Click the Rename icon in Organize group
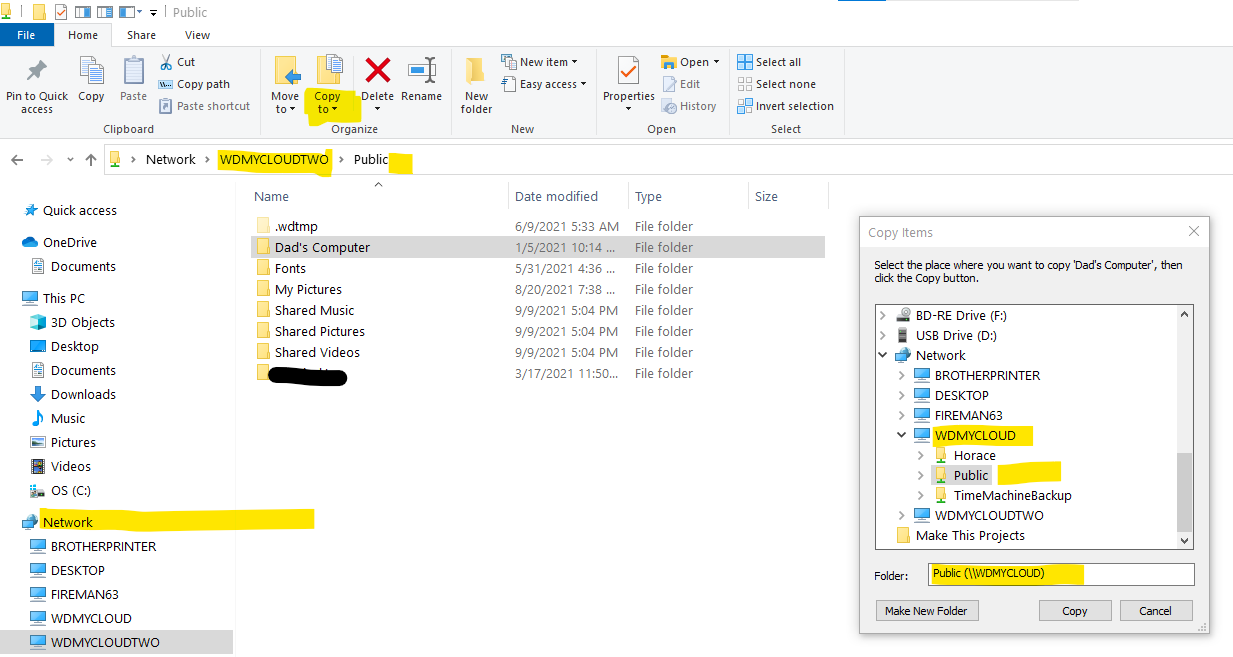1233x657 pixels. pyautogui.click(x=421, y=70)
